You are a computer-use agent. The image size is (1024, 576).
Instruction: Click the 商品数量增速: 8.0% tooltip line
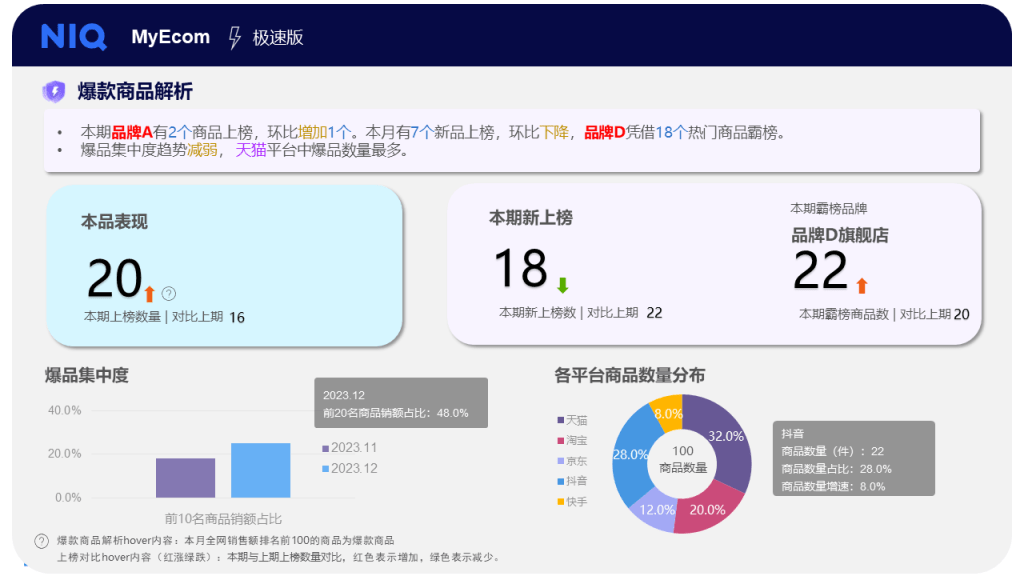[x=833, y=487]
